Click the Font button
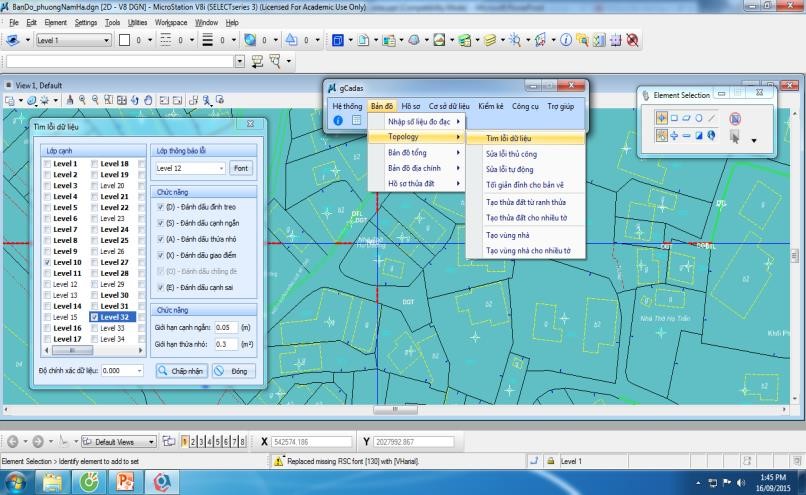 [x=241, y=168]
